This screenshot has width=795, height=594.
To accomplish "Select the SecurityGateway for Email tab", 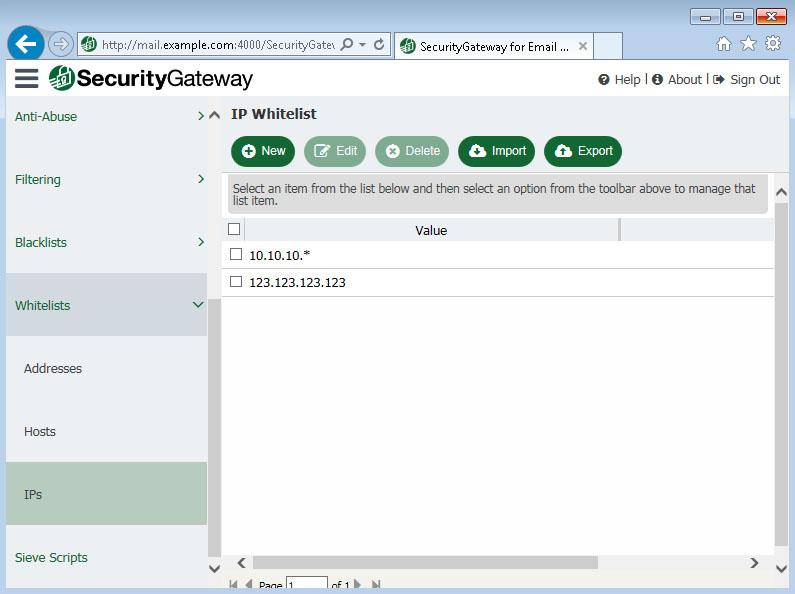I will pyautogui.click(x=493, y=47).
